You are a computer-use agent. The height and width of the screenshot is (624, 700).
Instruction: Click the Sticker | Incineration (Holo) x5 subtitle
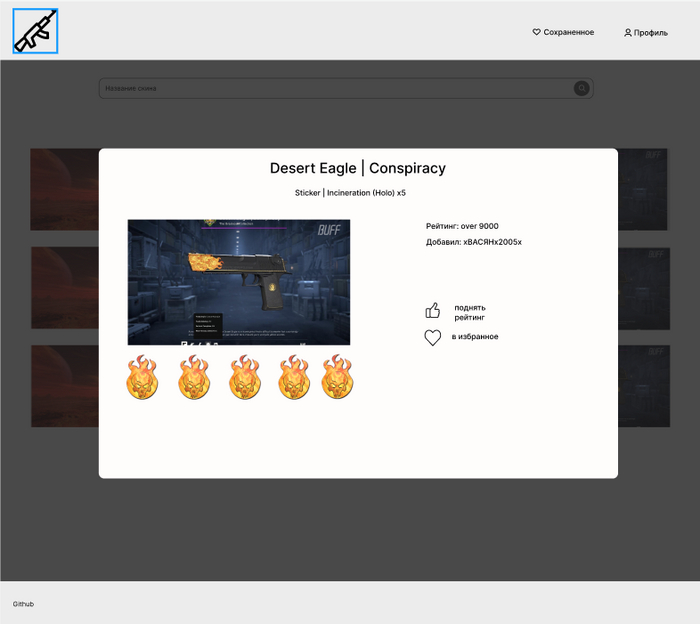coord(350,193)
